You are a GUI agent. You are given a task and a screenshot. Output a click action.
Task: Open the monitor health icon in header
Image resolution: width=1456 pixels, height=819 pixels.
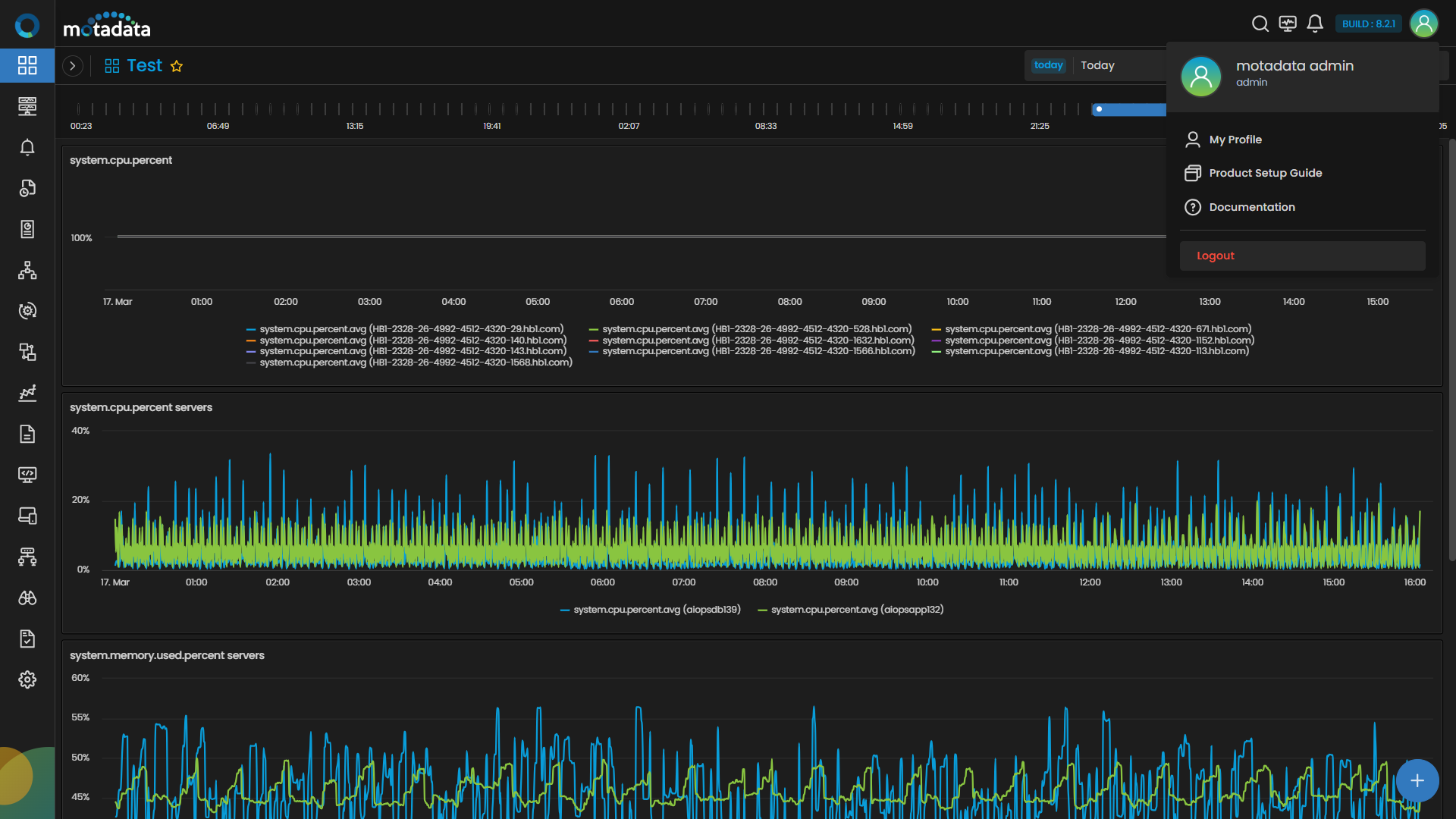tap(1288, 24)
